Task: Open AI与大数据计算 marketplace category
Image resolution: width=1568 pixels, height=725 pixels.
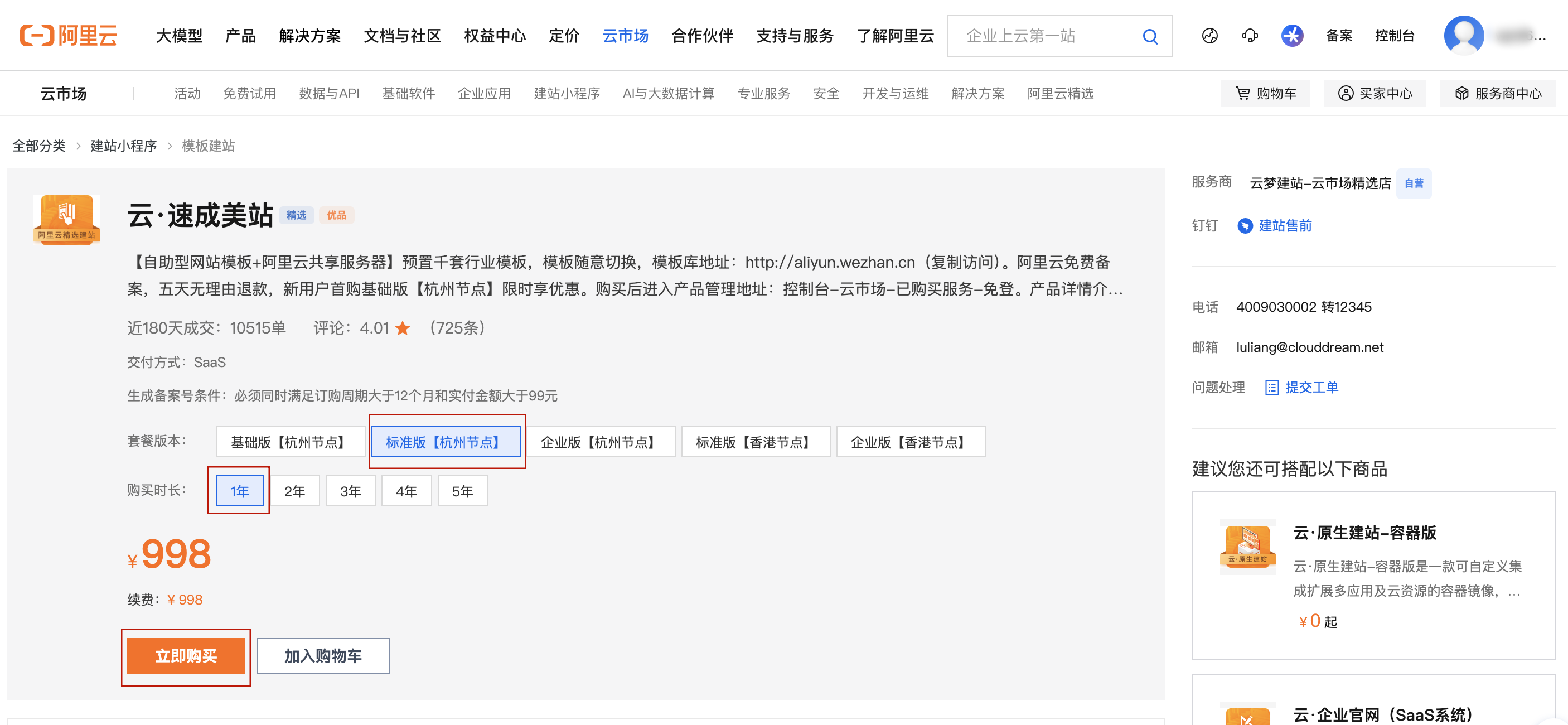Action: coord(669,94)
